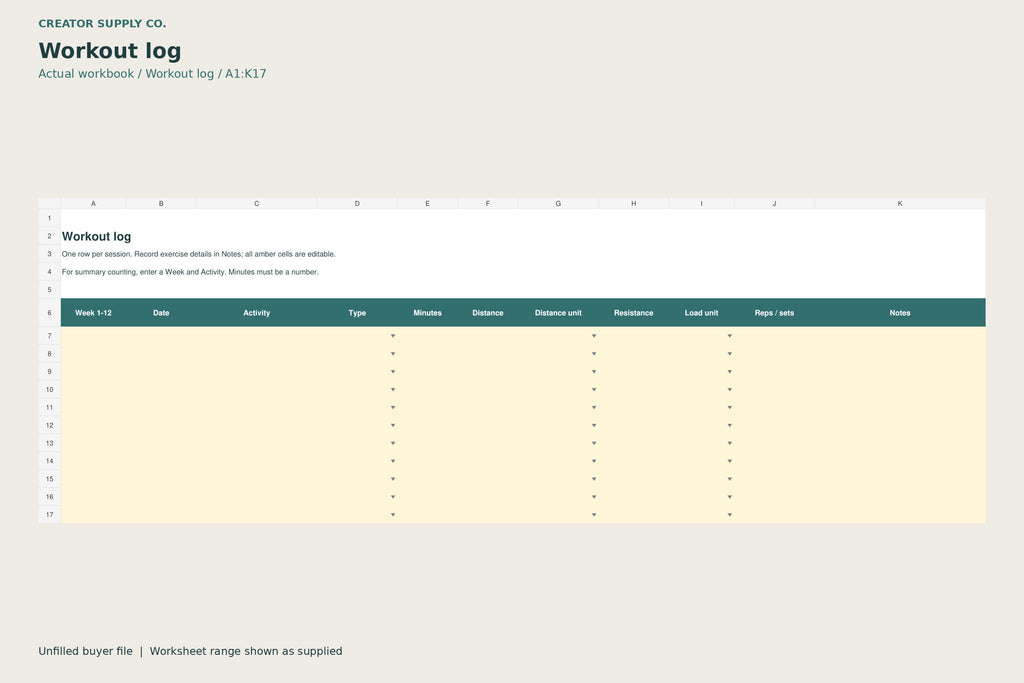Open the Distance unit dropdown in row 15
This screenshot has width=1024, height=683.
[x=594, y=479]
